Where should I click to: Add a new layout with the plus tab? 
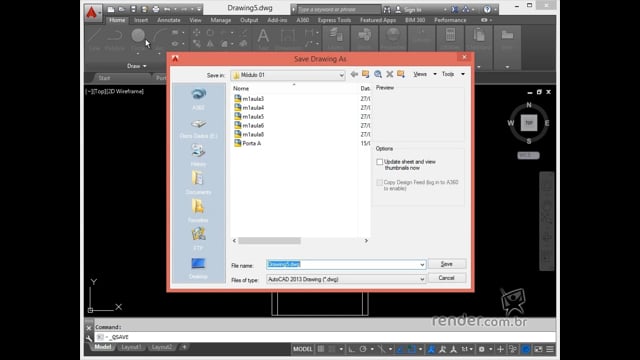(x=184, y=347)
